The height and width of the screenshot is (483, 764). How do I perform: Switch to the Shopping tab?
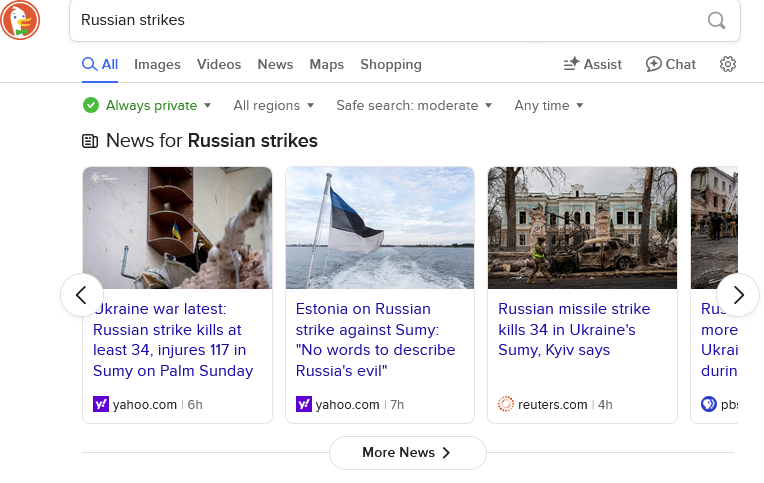[x=391, y=64]
